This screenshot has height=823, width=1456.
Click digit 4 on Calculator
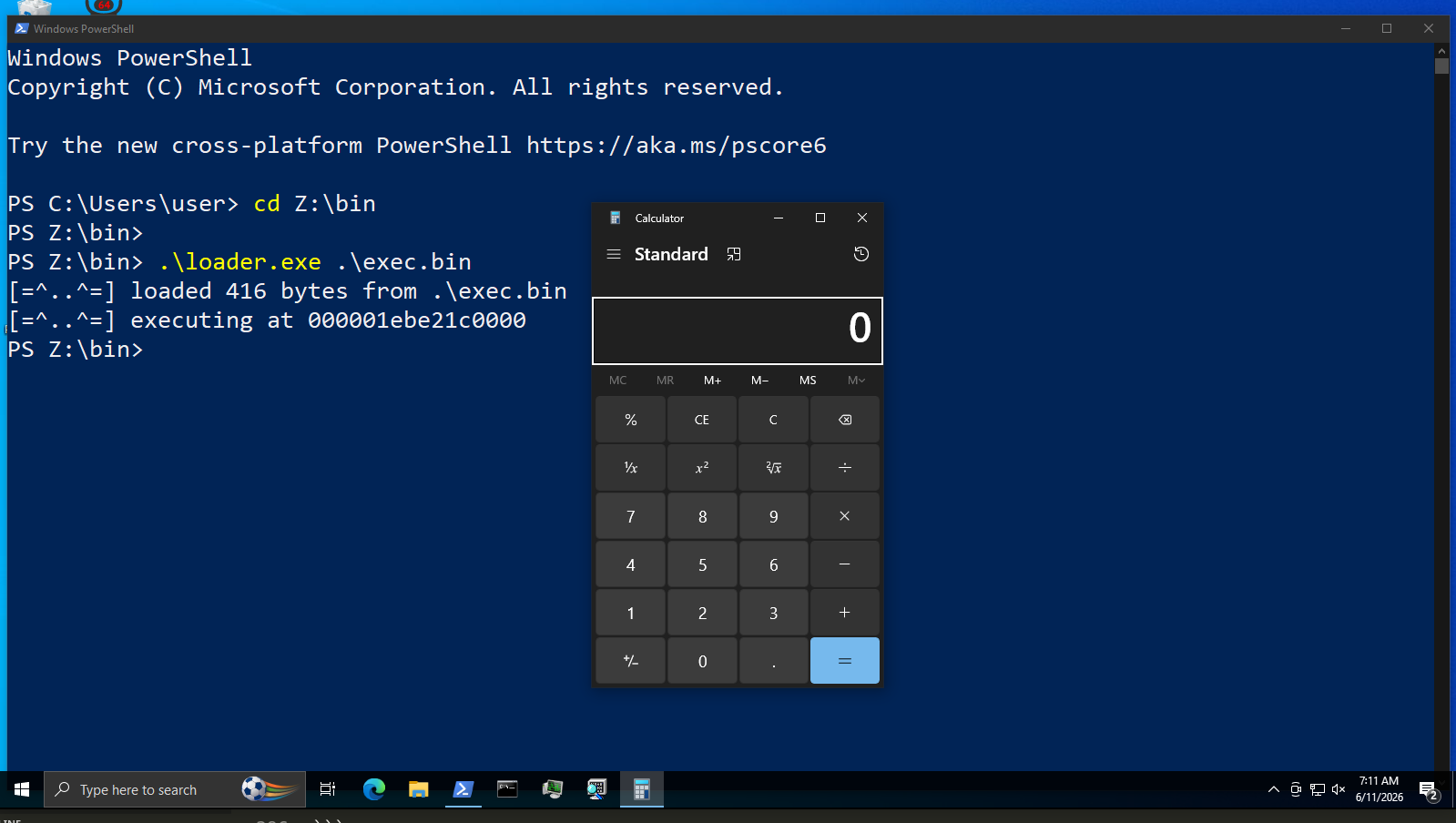pos(631,564)
